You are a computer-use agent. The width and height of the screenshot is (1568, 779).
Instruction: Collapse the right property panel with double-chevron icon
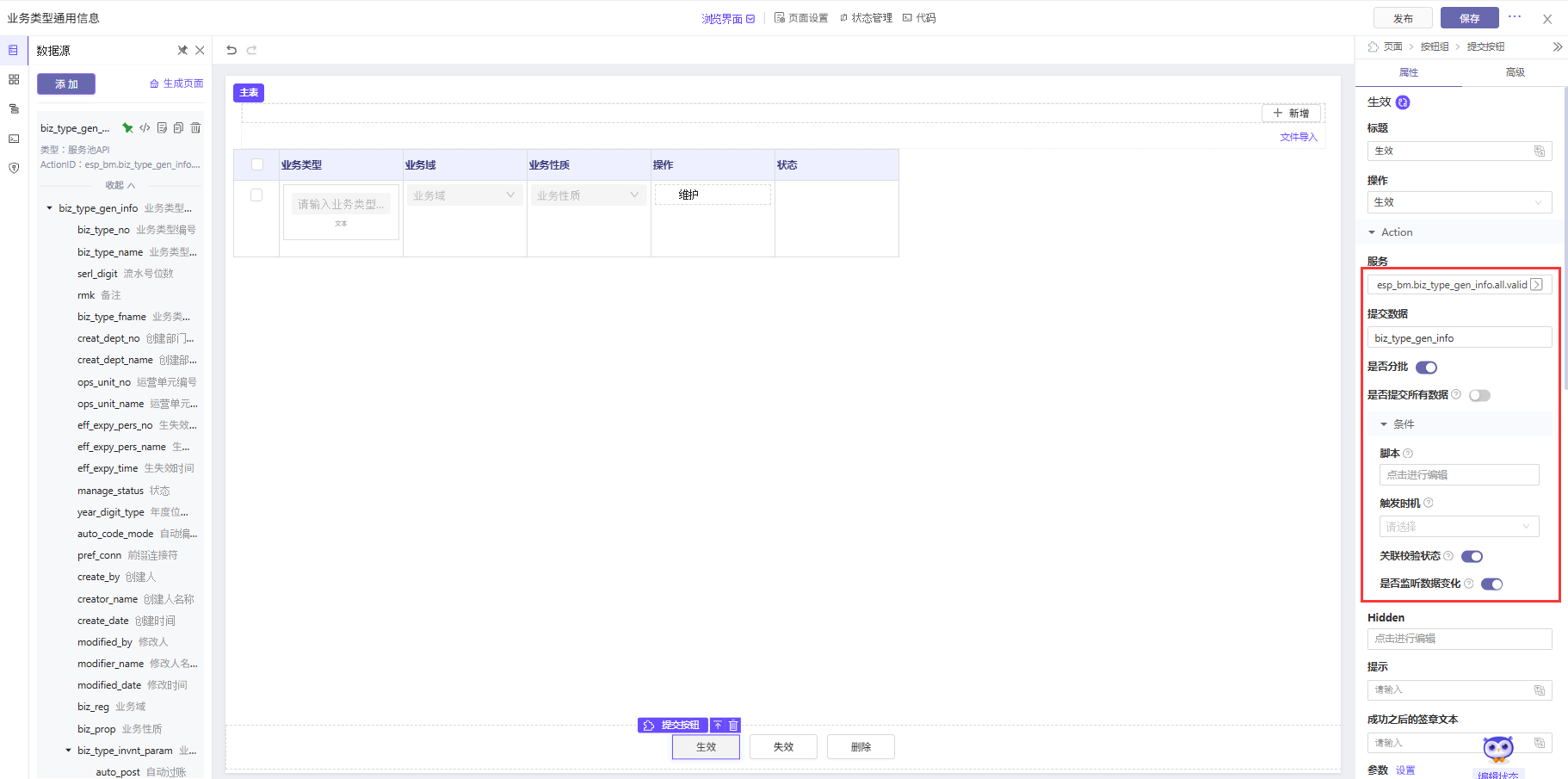point(1557,46)
